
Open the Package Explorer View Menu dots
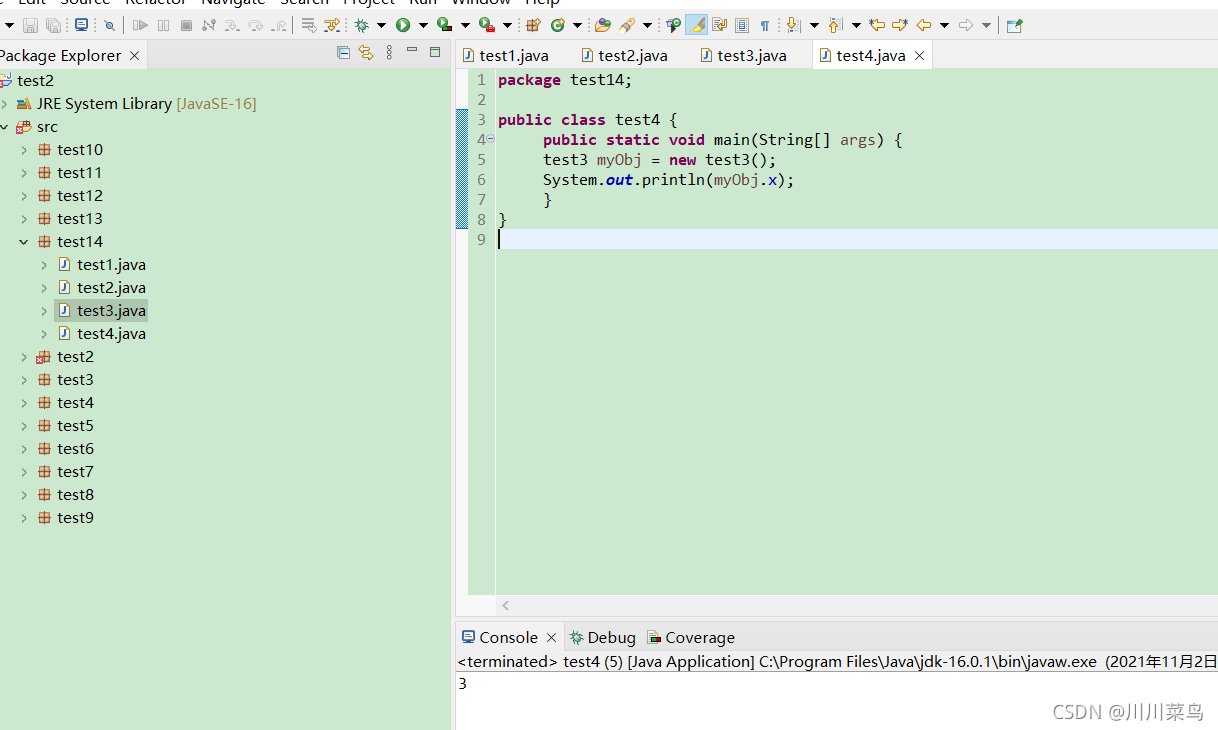coord(389,53)
